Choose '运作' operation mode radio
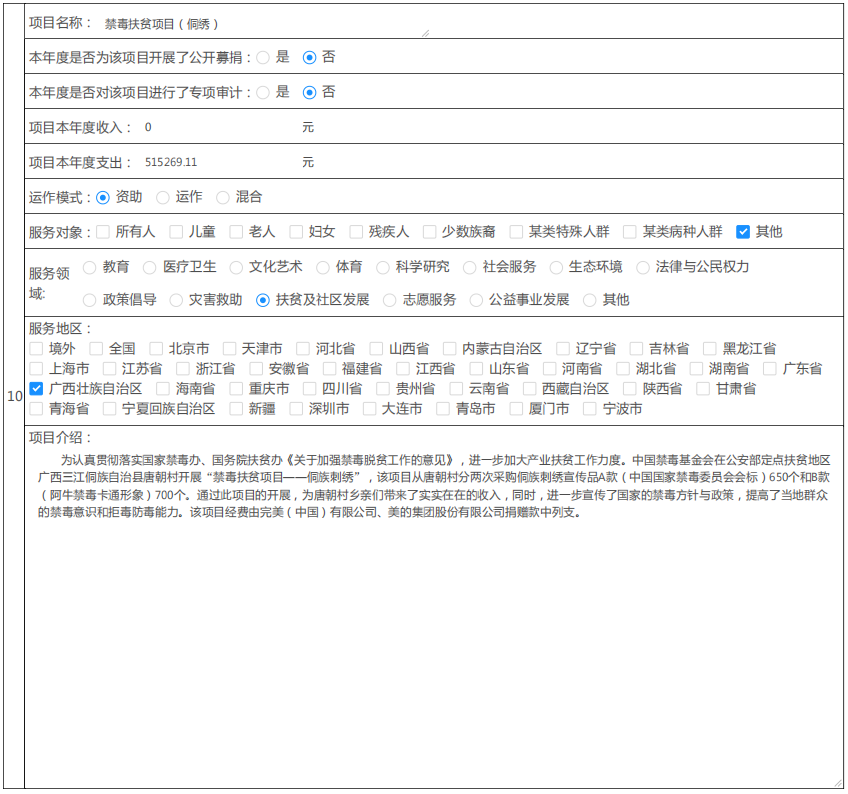This screenshot has width=848, height=794. [163, 198]
